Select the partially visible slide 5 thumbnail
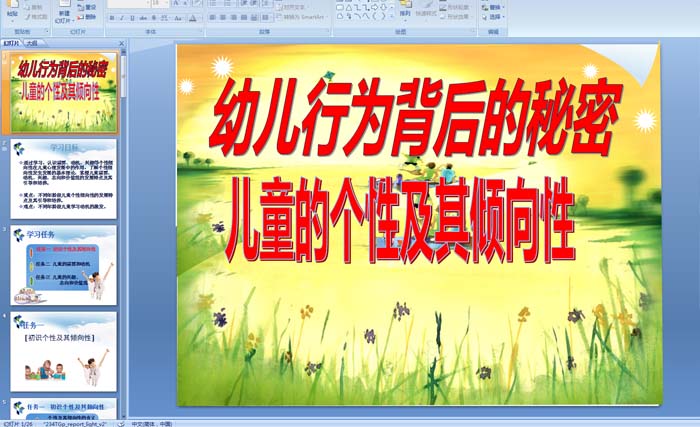Viewport: 700px width, 427px height. tap(63, 409)
